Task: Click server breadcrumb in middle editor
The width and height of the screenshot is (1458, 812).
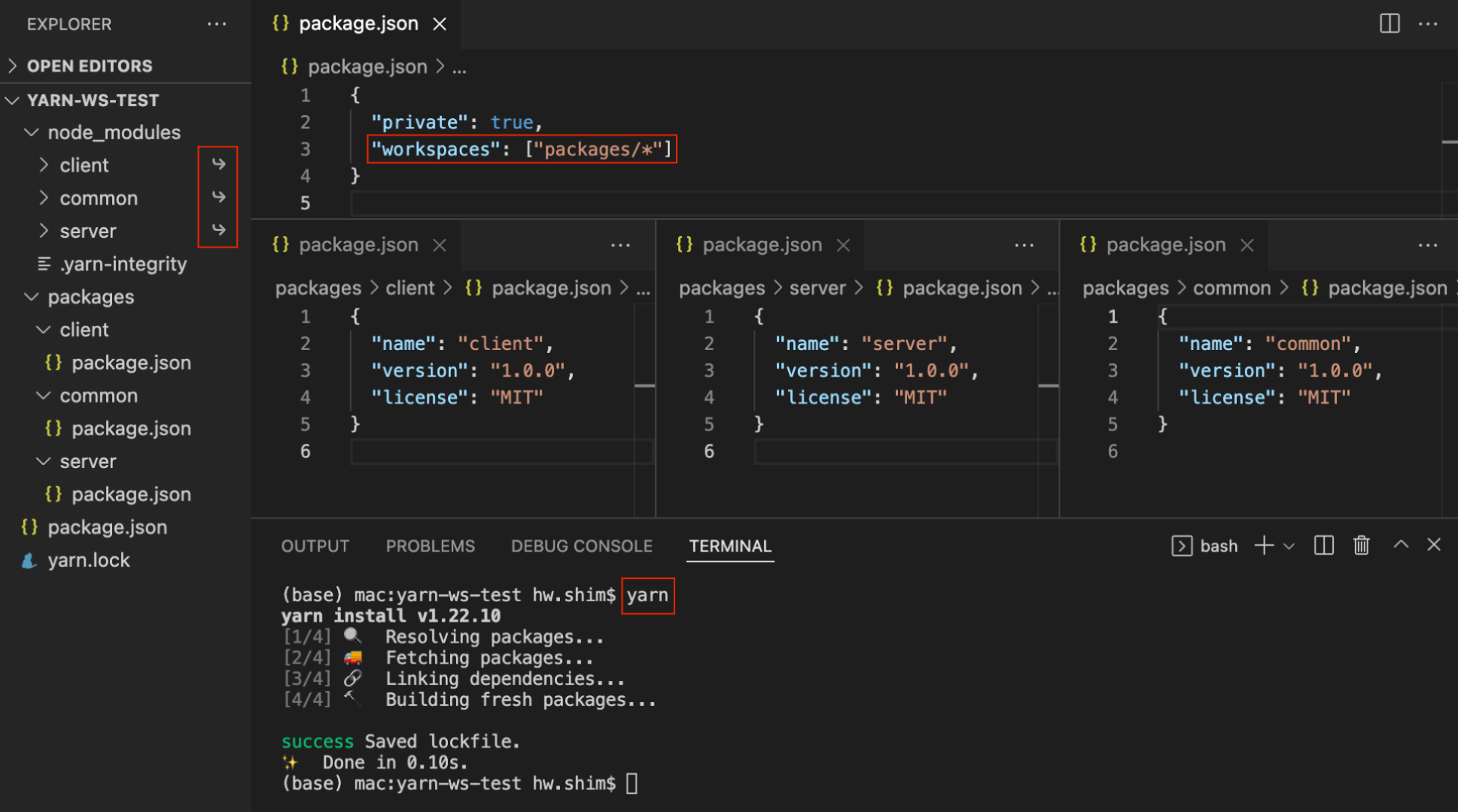Action: pos(817,288)
